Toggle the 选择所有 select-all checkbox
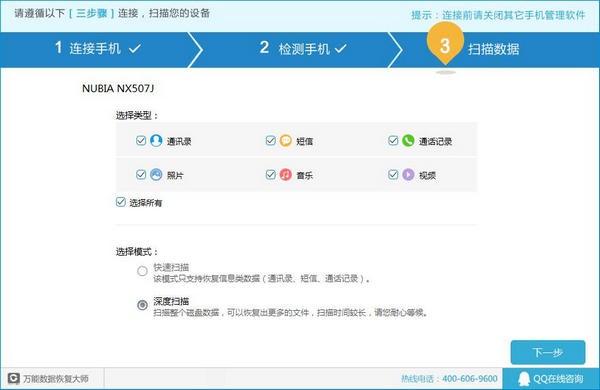The image size is (600, 390). coord(121,202)
